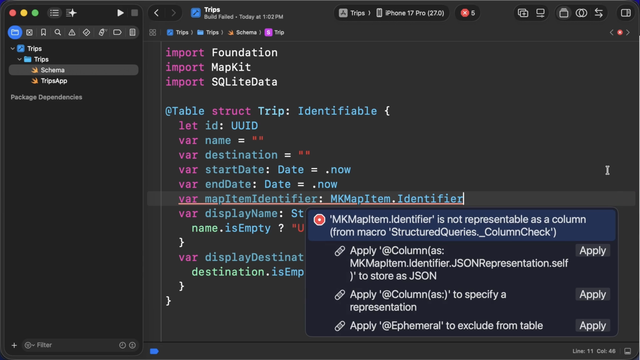Select the Schema file in navigator
The image size is (640, 360).
(73, 70)
